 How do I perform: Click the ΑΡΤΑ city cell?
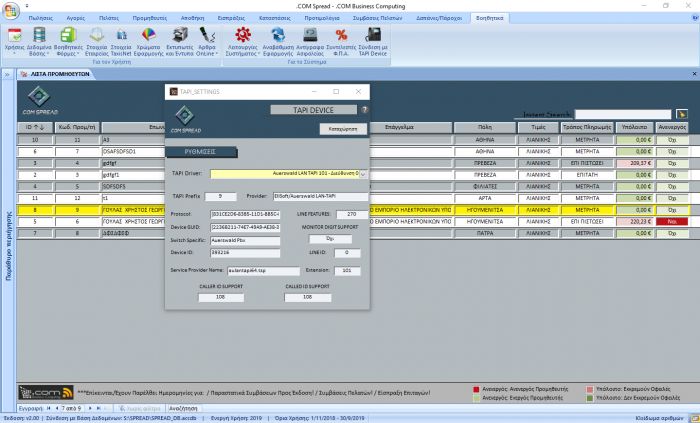485,198
